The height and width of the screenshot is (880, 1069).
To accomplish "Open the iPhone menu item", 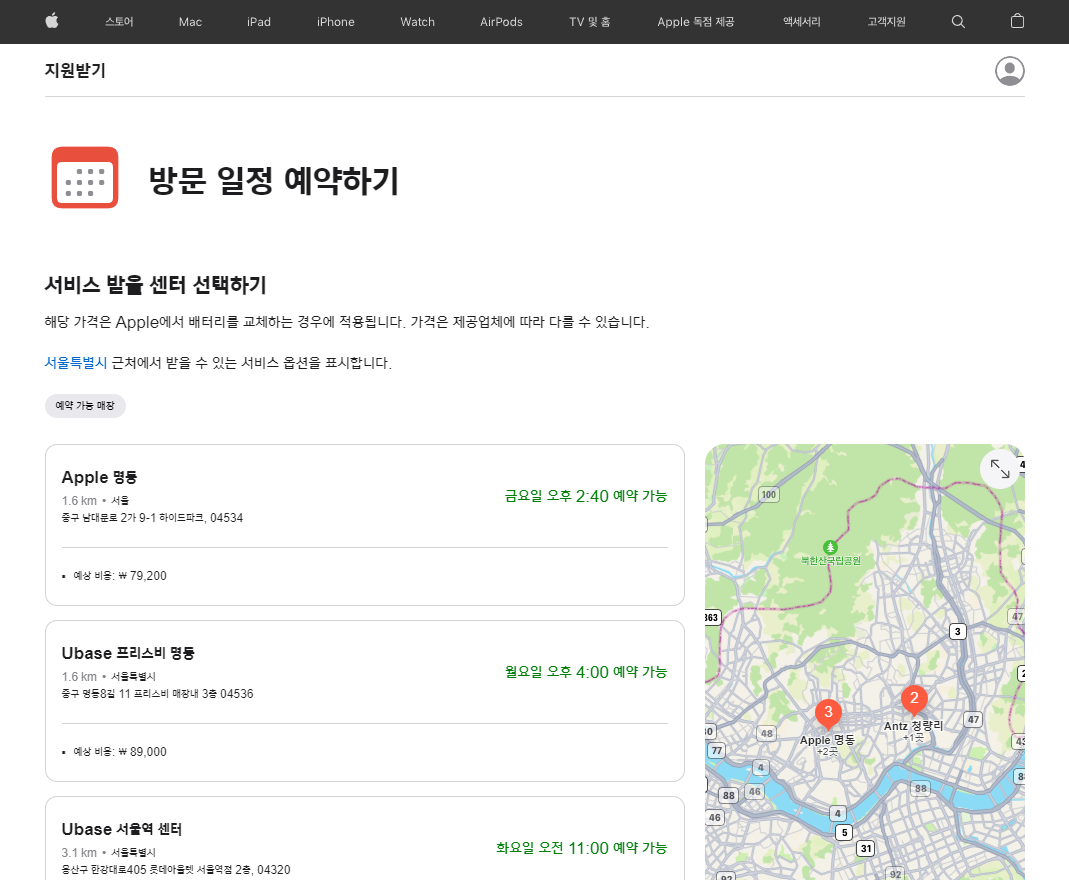I will point(335,22).
